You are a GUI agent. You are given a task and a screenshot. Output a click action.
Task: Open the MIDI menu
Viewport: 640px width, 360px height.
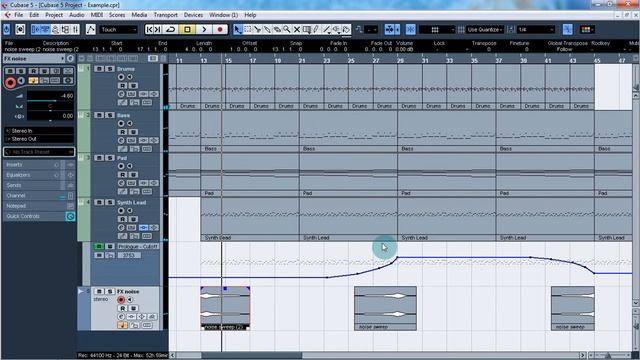pyautogui.click(x=97, y=15)
